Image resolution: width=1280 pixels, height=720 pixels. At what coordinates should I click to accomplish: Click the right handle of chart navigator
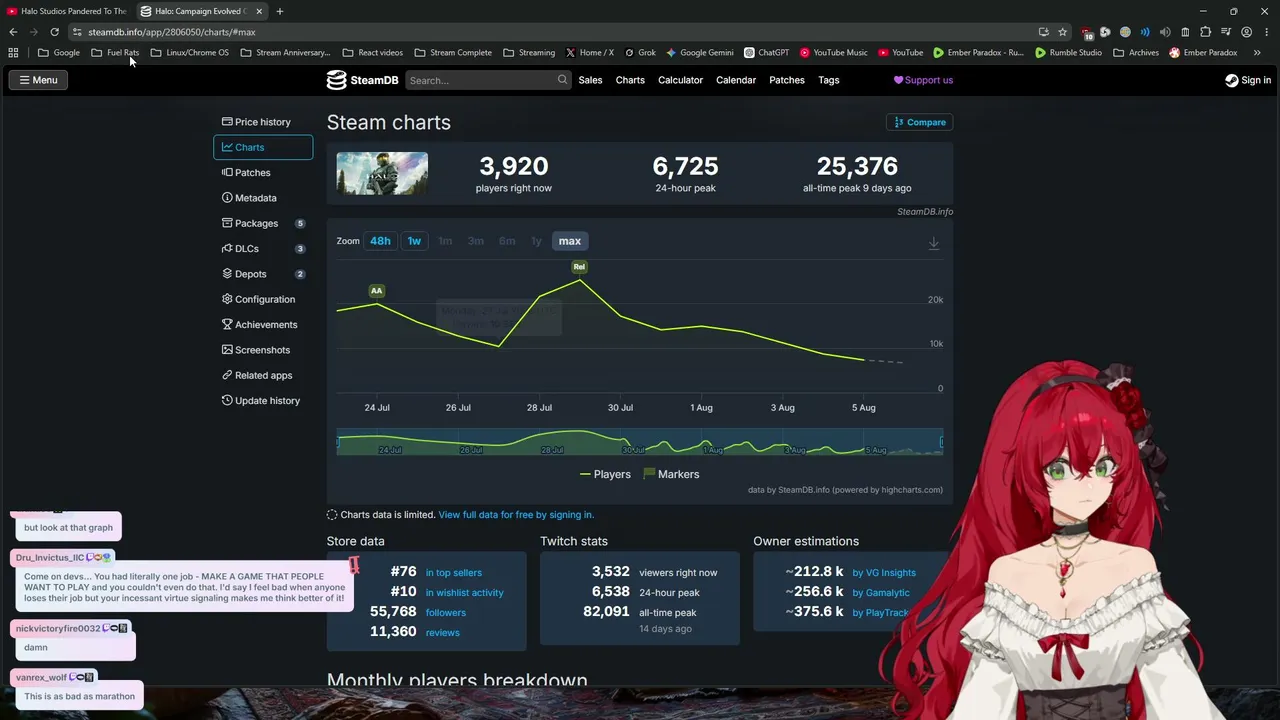point(941,442)
